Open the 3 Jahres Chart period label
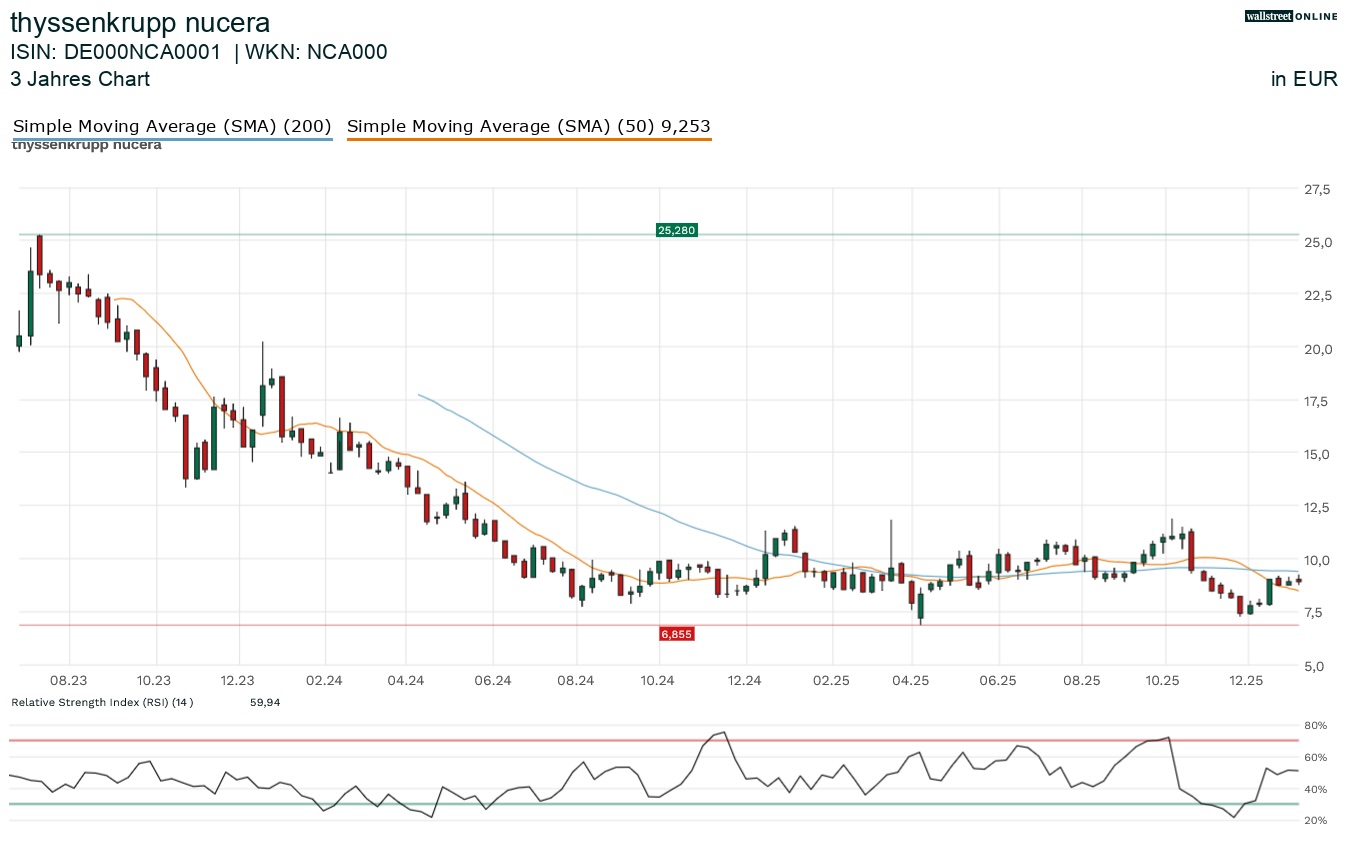This screenshot has height=848, width=1349. click(80, 79)
